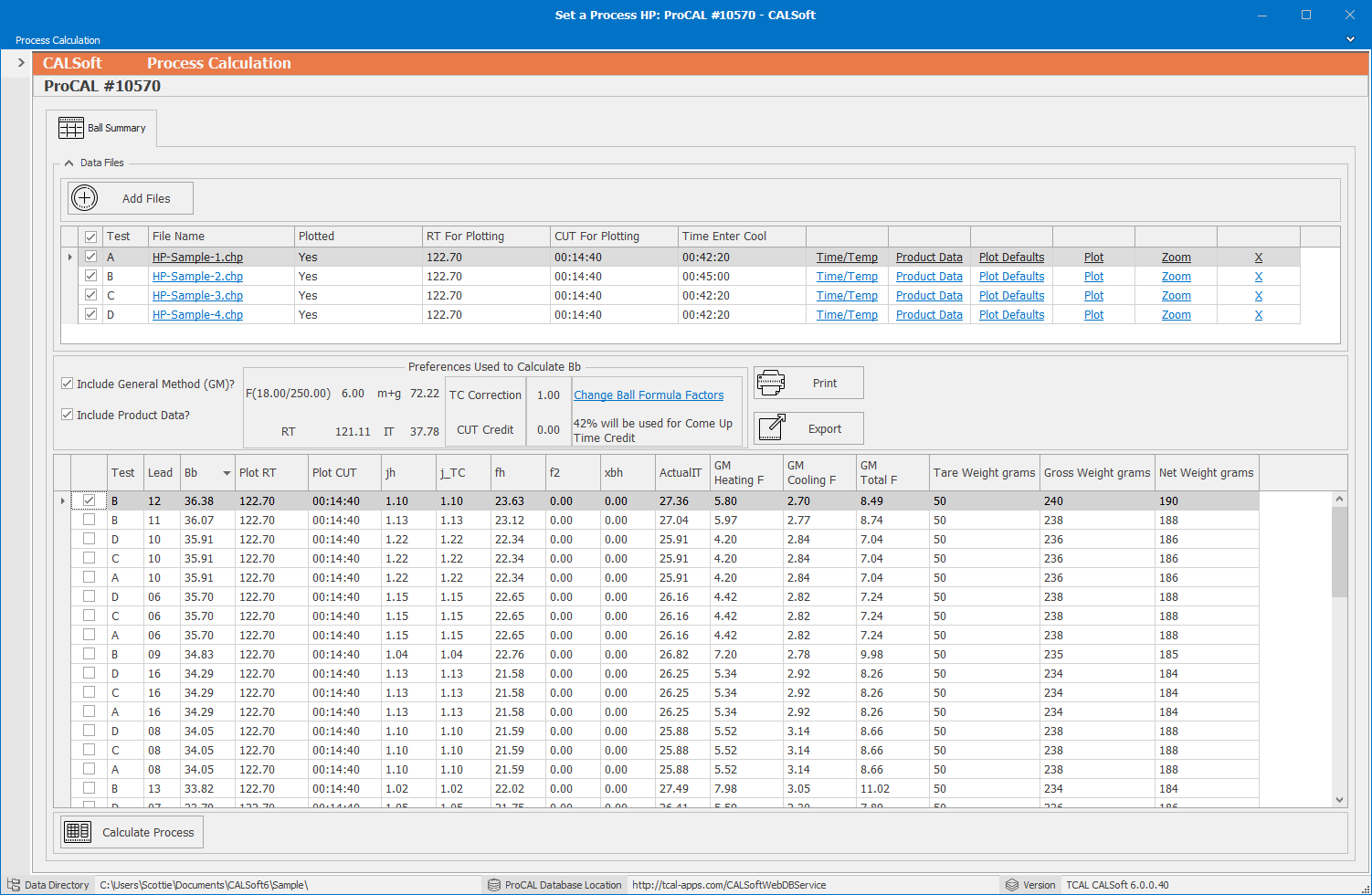Click the Calculate Process grid icon

click(78, 832)
